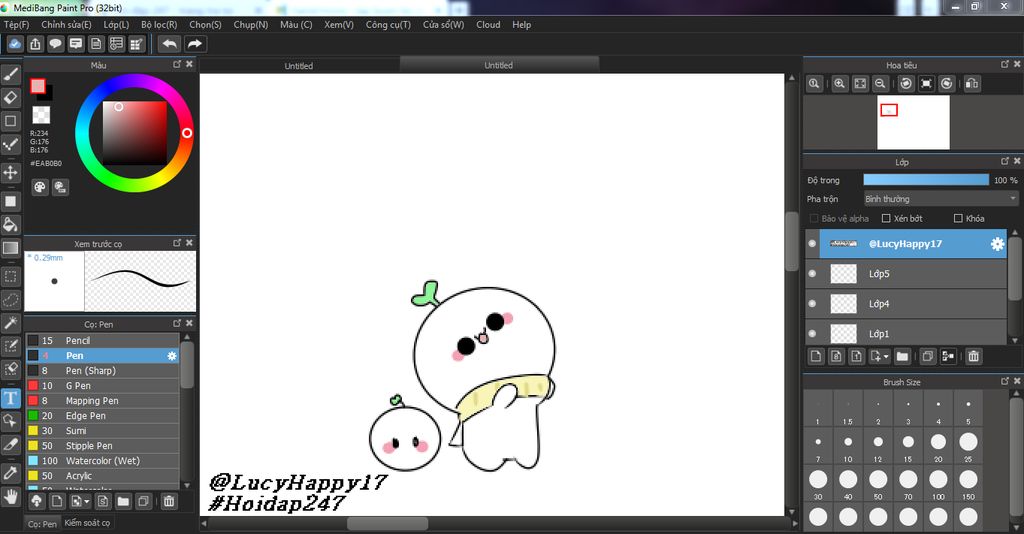Image resolution: width=1024 pixels, height=534 pixels.
Task: Select the Dot/line brush tool
Action: [x=10, y=144]
